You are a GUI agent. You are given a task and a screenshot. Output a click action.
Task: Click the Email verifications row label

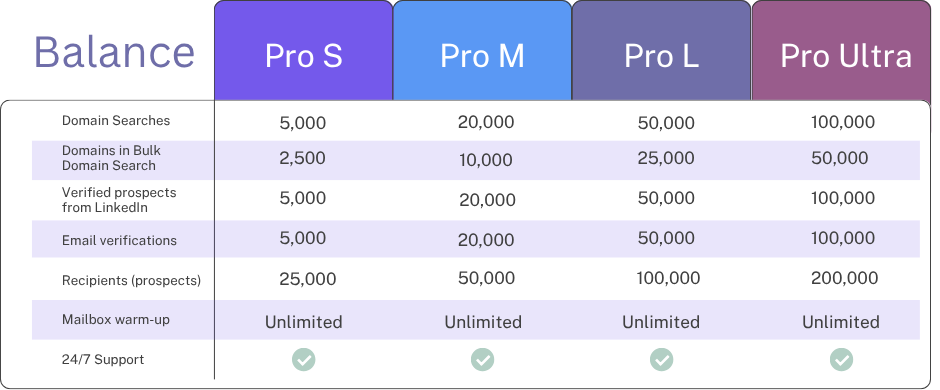point(119,240)
